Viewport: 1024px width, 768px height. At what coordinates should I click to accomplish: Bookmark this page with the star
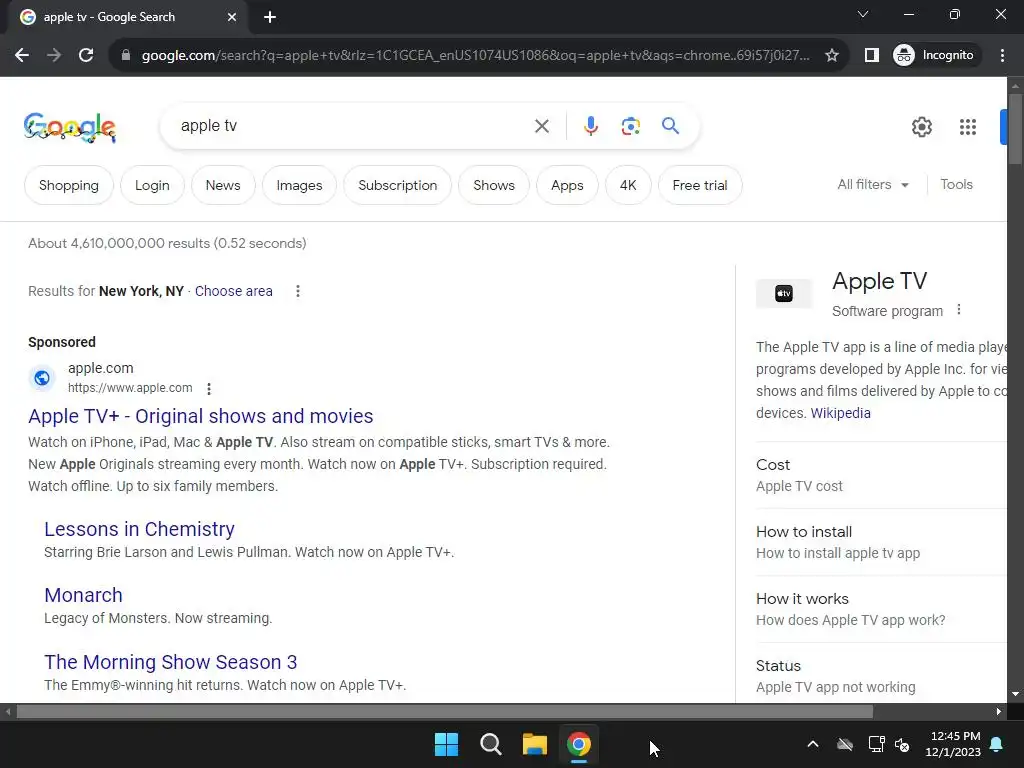coord(831,56)
